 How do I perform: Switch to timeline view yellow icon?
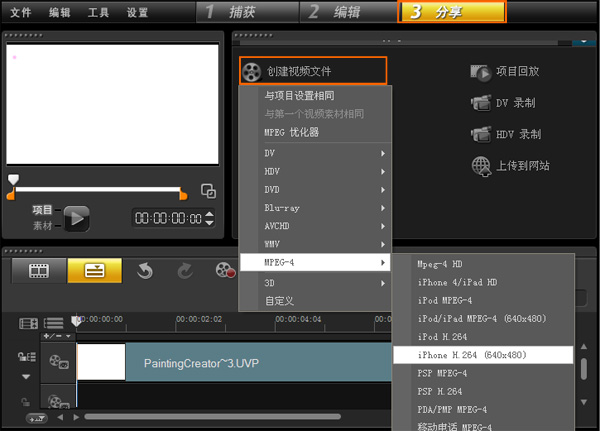click(95, 271)
